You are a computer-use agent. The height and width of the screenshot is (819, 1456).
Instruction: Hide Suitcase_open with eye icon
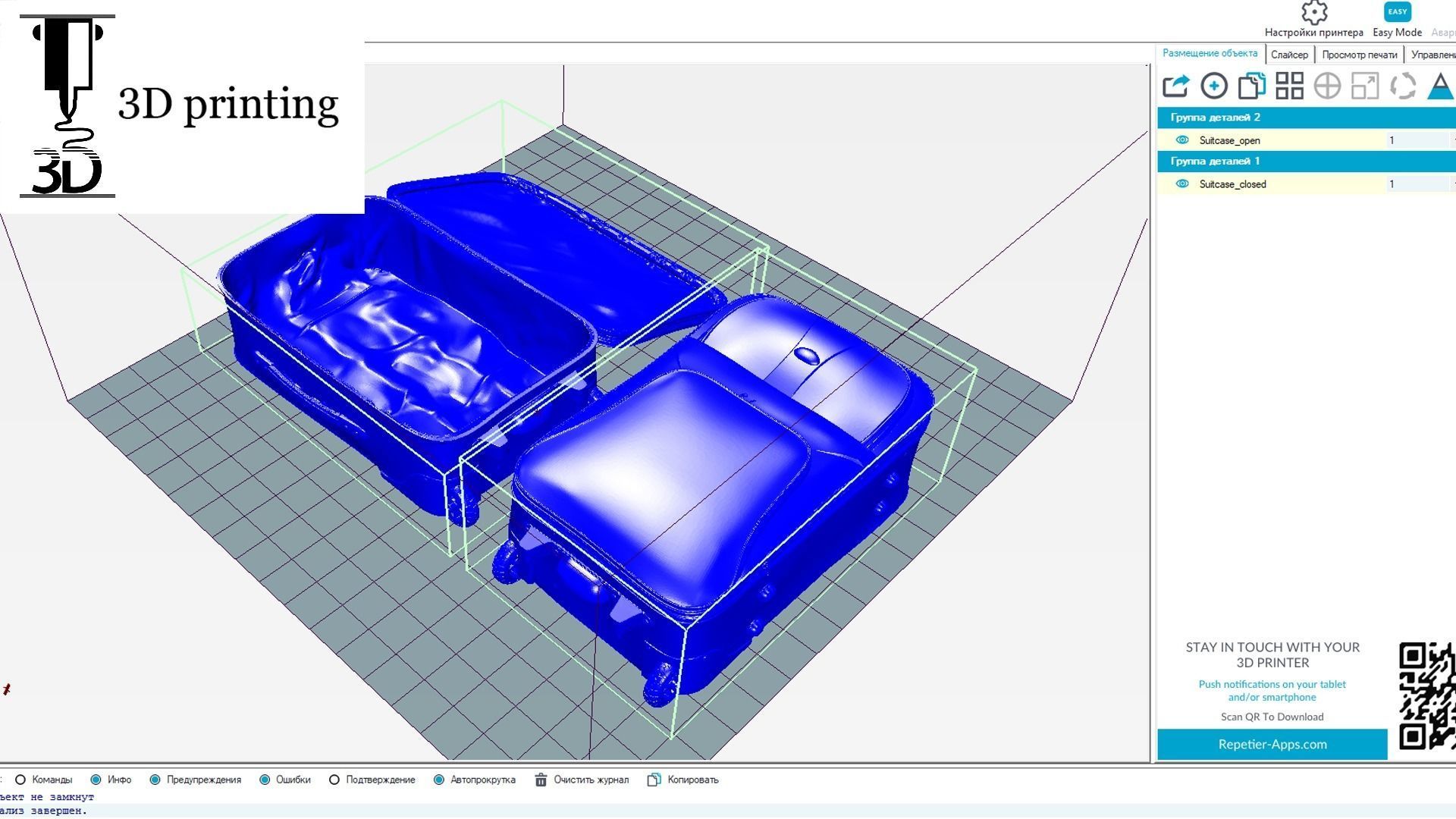pos(1181,140)
